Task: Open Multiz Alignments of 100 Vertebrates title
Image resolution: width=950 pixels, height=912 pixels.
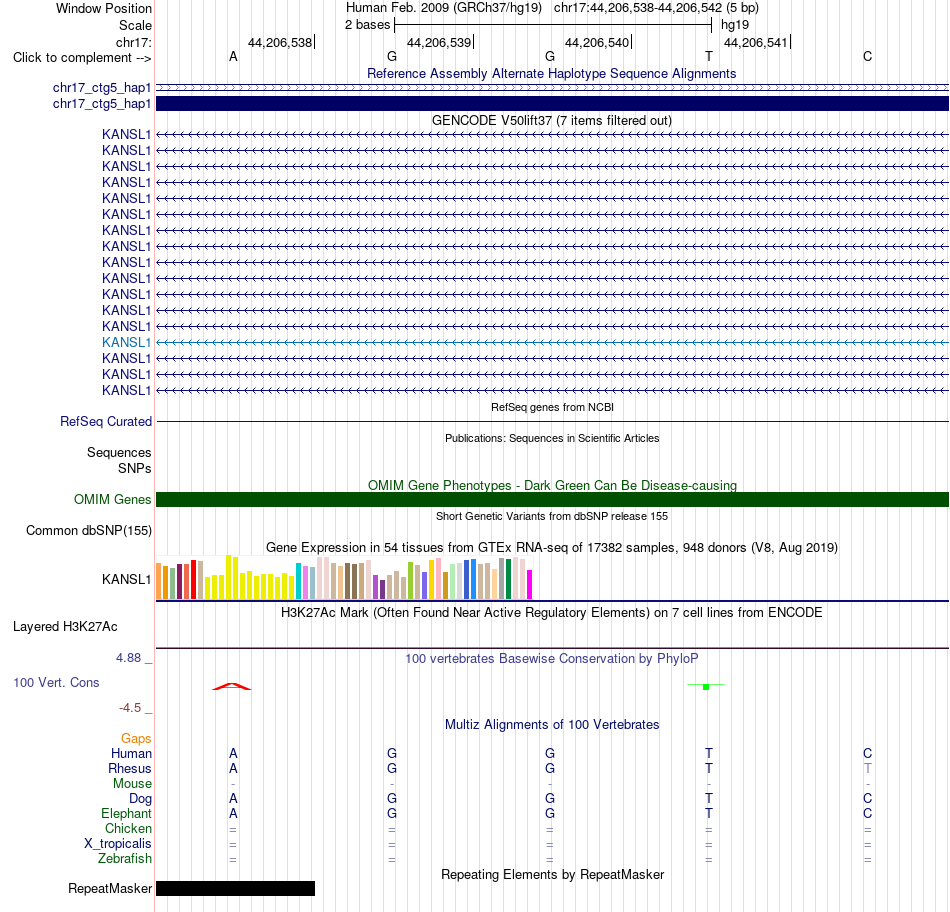Action: [x=552, y=725]
